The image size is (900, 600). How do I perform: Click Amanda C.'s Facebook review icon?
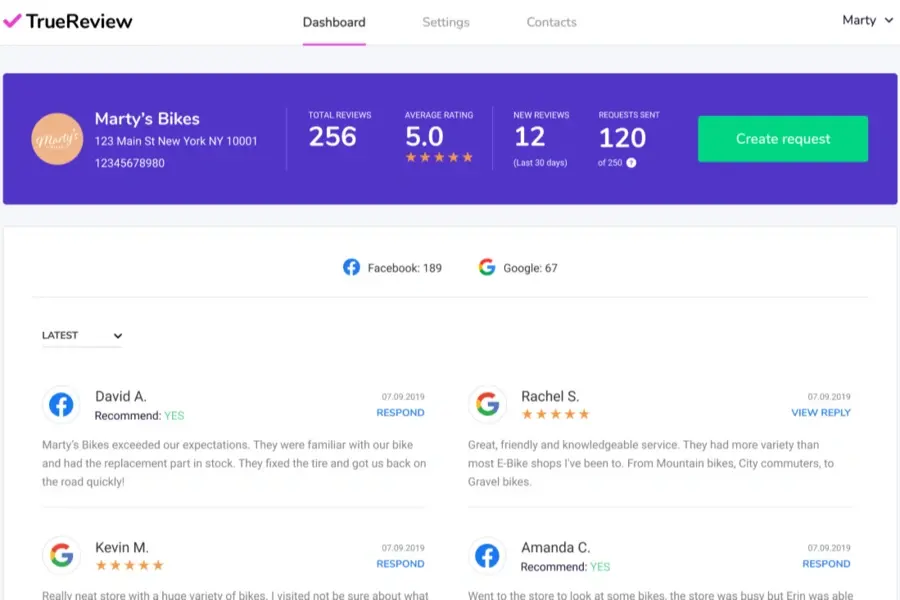click(487, 555)
